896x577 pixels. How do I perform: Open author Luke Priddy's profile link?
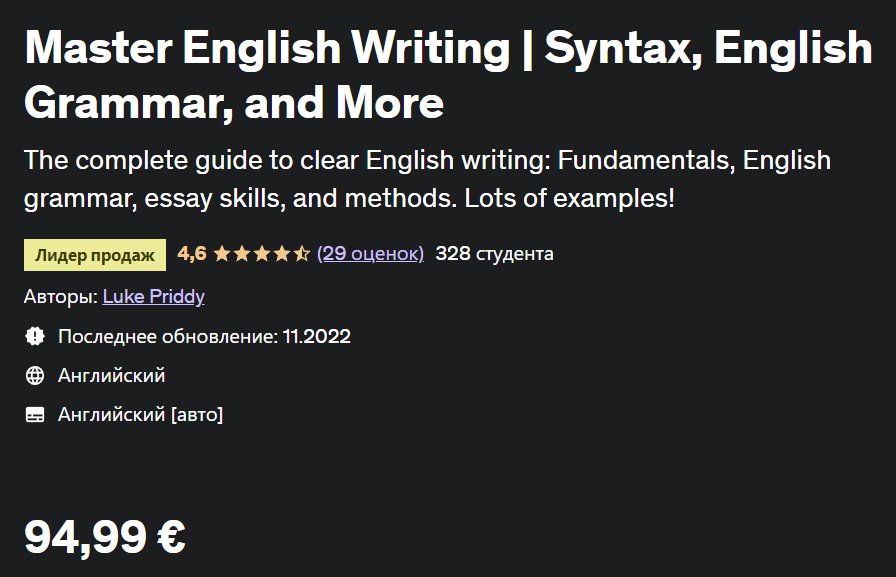click(x=153, y=297)
